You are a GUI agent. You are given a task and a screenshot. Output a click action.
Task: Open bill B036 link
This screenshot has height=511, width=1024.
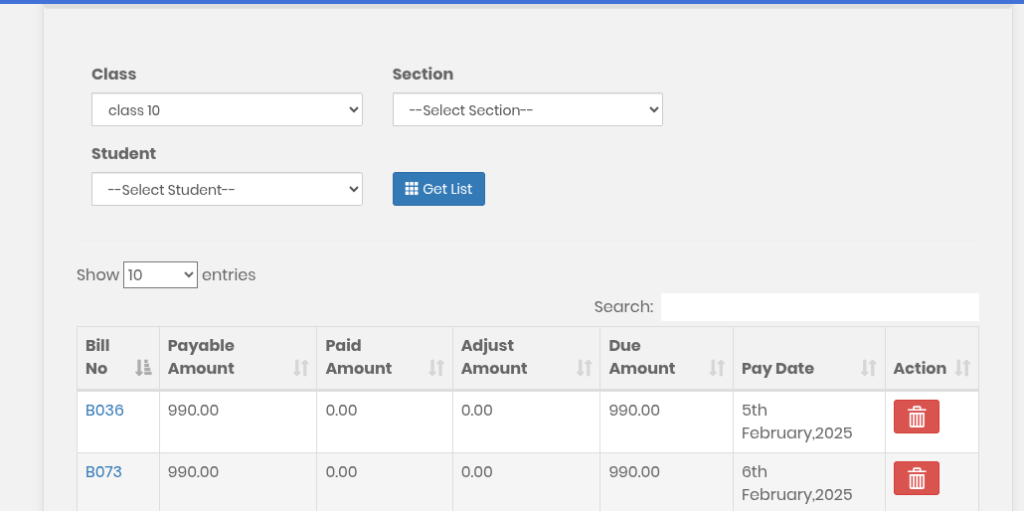(104, 410)
